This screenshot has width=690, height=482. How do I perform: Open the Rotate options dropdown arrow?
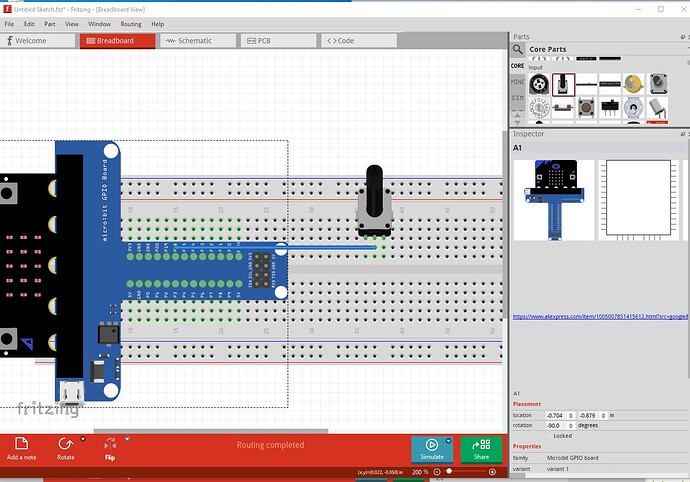pos(83,439)
